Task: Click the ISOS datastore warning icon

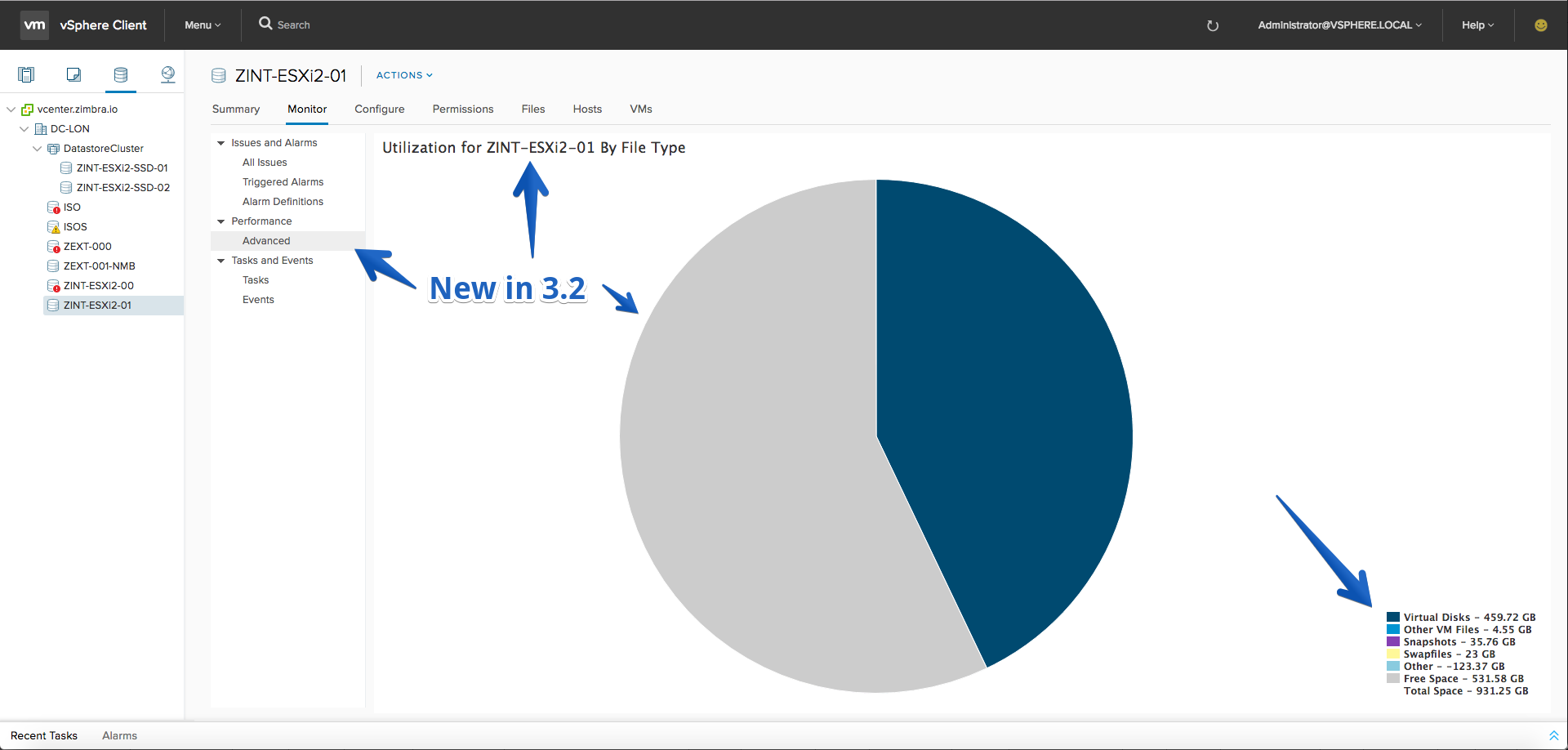Action: coord(54,227)
